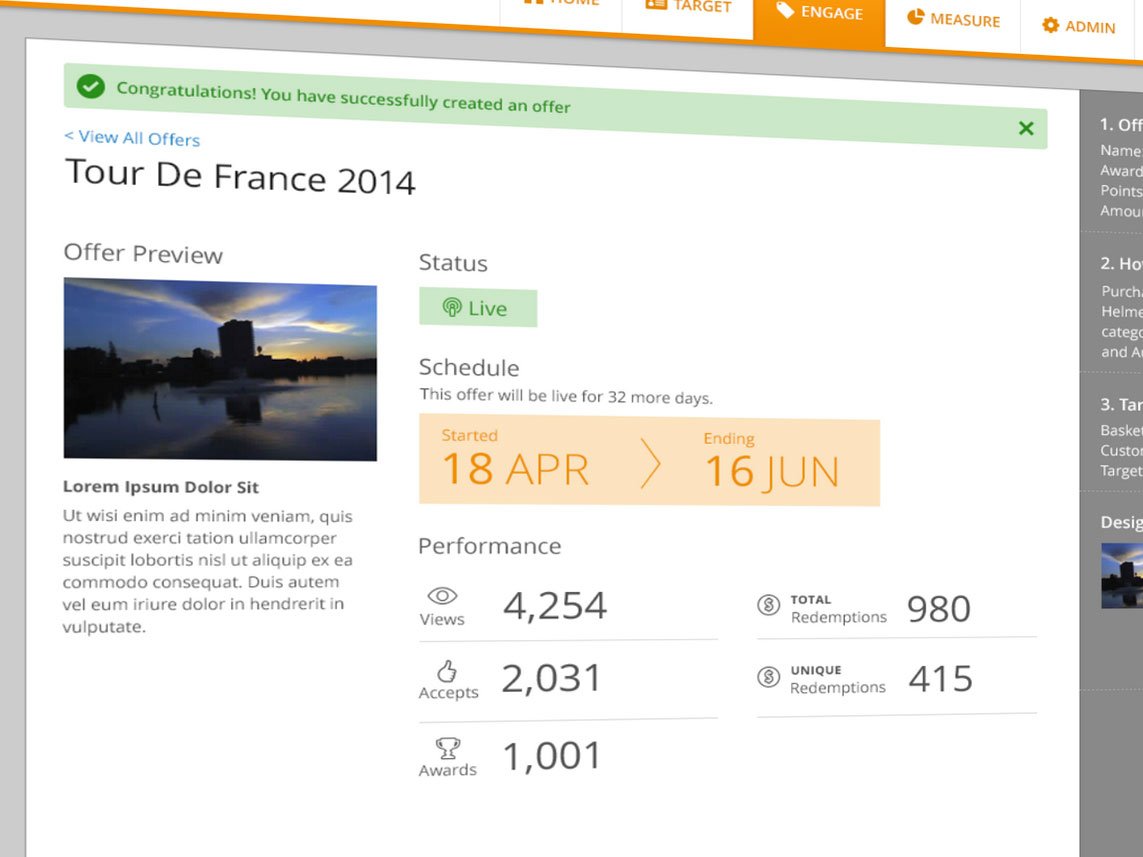Screen dimensions: 1143x857
Task: Click the Engage tag icon
Action: [784, 9]
